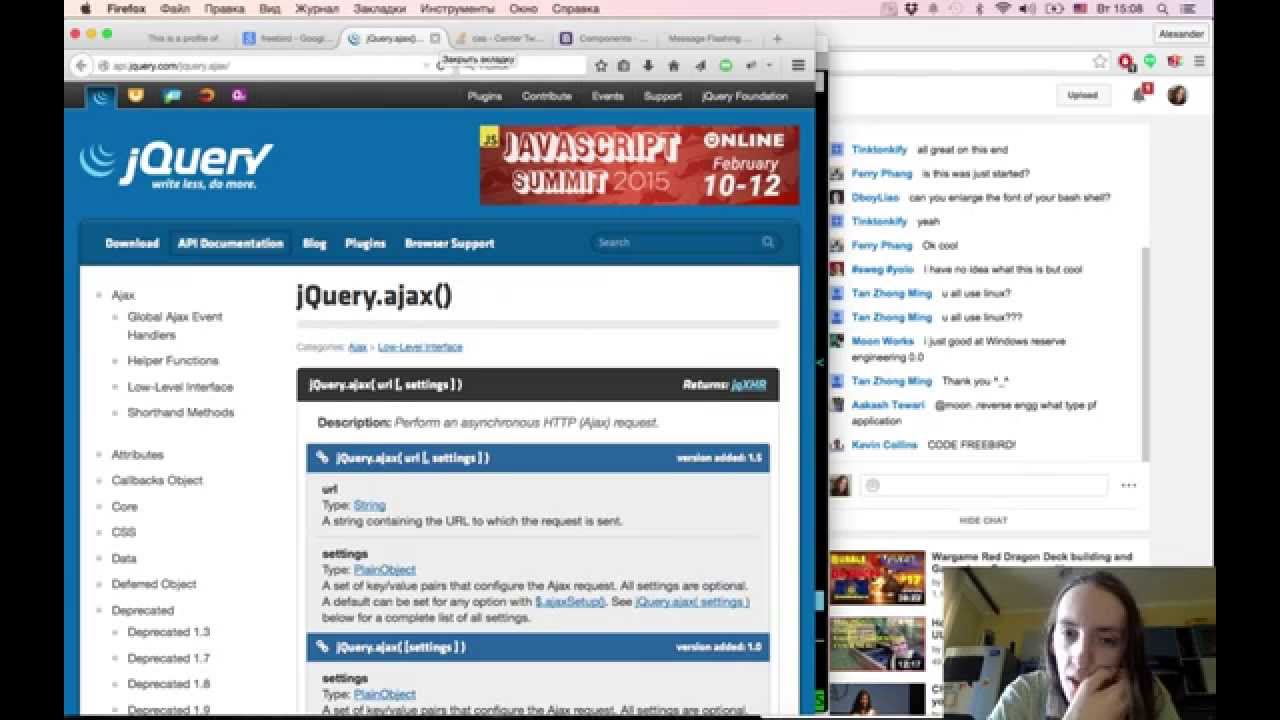Open the Firefox hamburger menu
The image size is (1280, 720).
coord(798,66)
